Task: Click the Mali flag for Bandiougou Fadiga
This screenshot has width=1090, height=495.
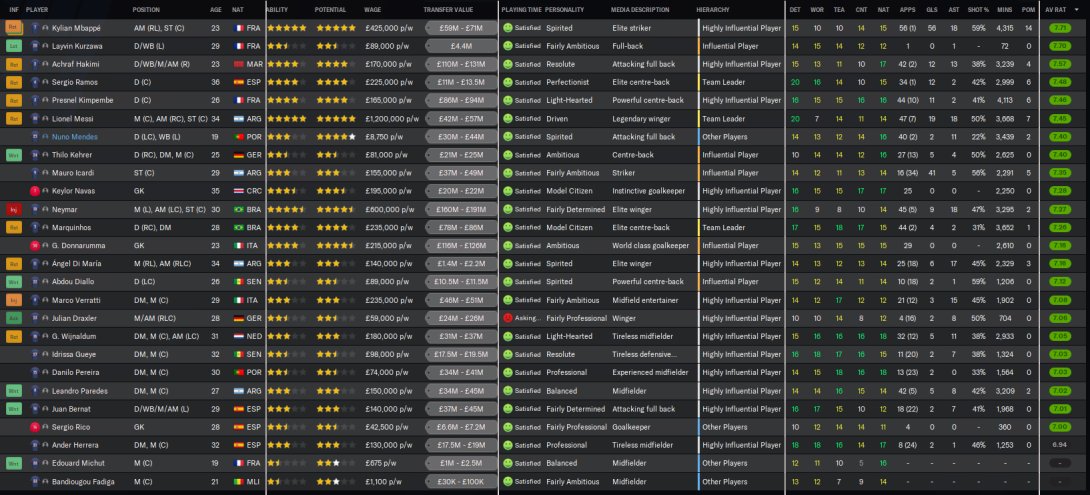Action: tap(240, 481)
